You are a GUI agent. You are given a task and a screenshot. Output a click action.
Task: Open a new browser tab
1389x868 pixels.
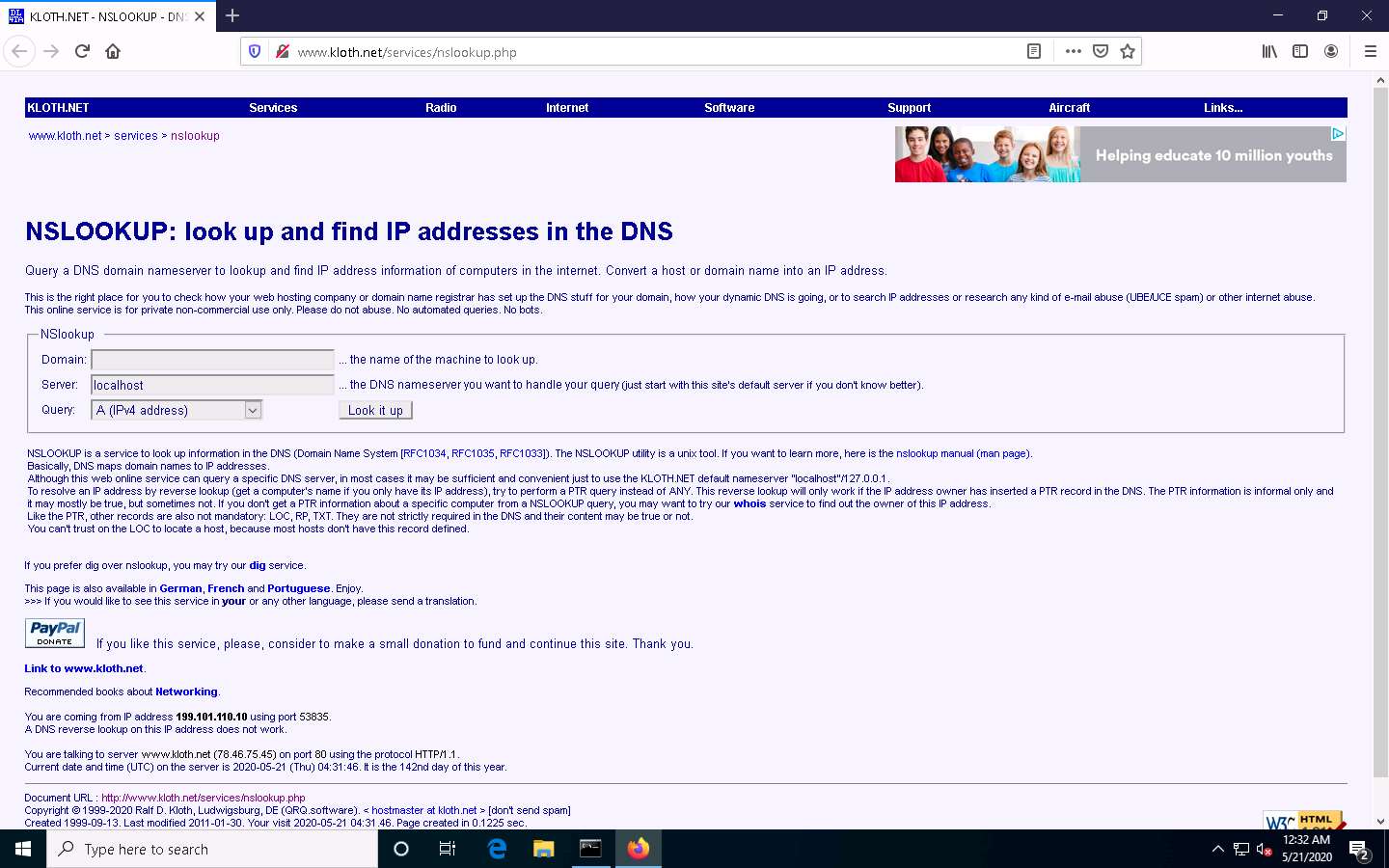pyautogui.click(x=232, y=15)
